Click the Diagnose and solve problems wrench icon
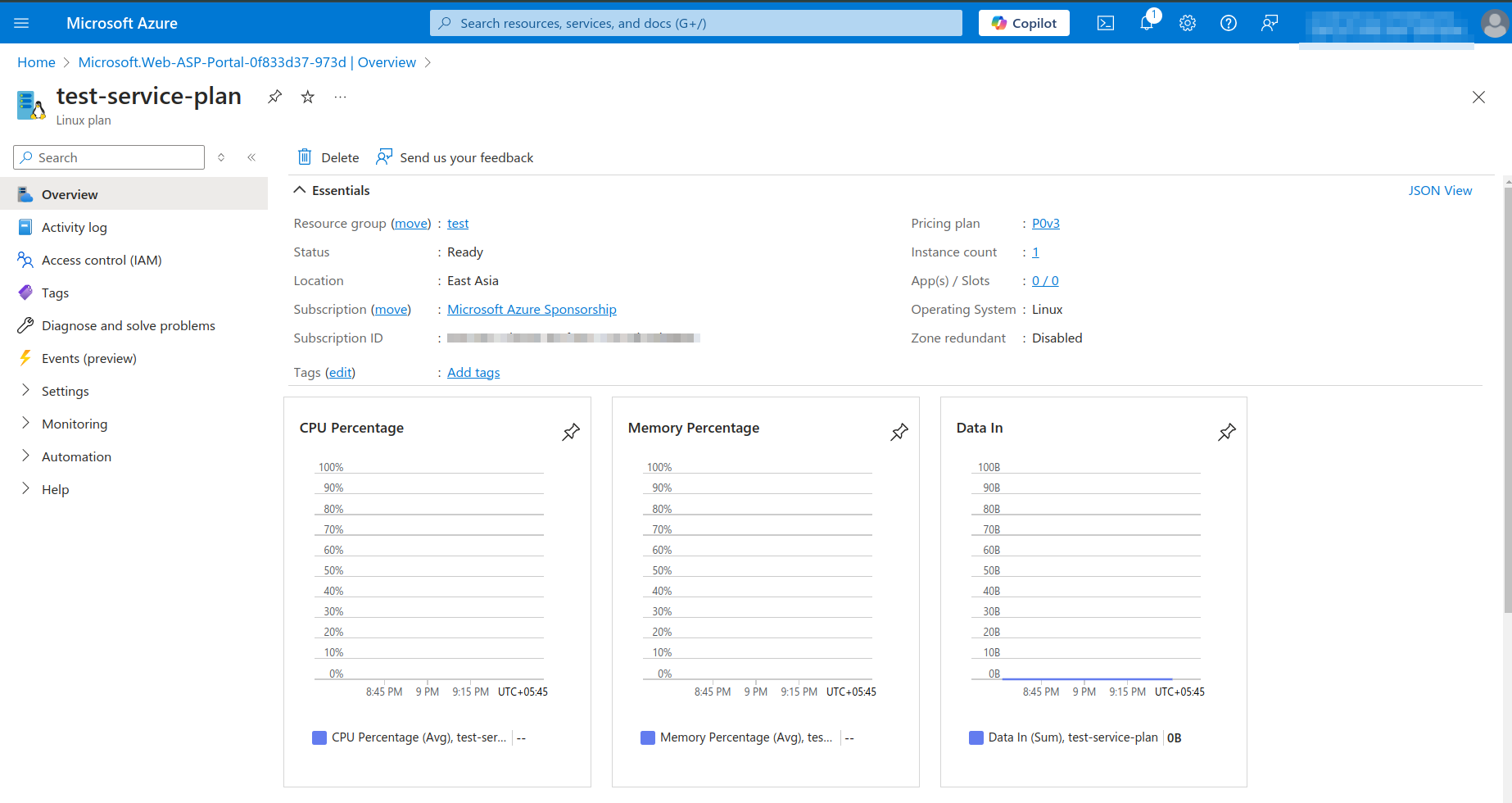 pyautogui.click(x=25, y=325)
